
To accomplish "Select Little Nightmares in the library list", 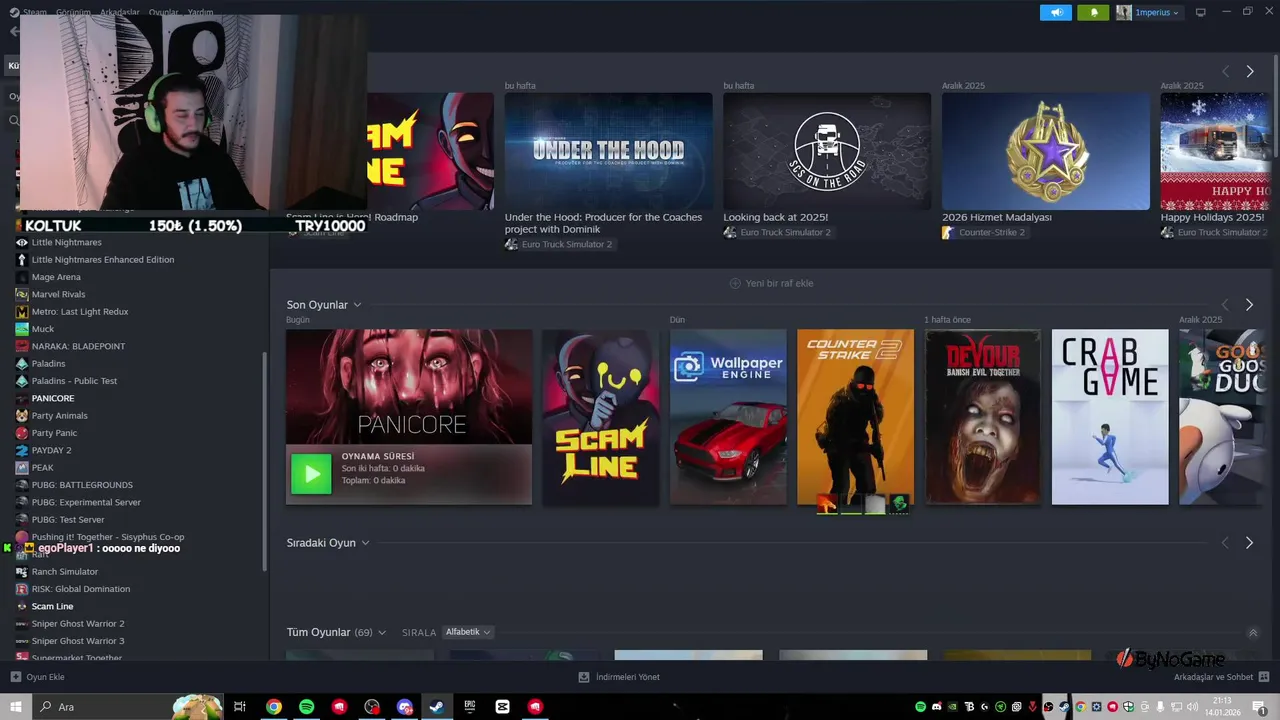I will pos(67,242).
